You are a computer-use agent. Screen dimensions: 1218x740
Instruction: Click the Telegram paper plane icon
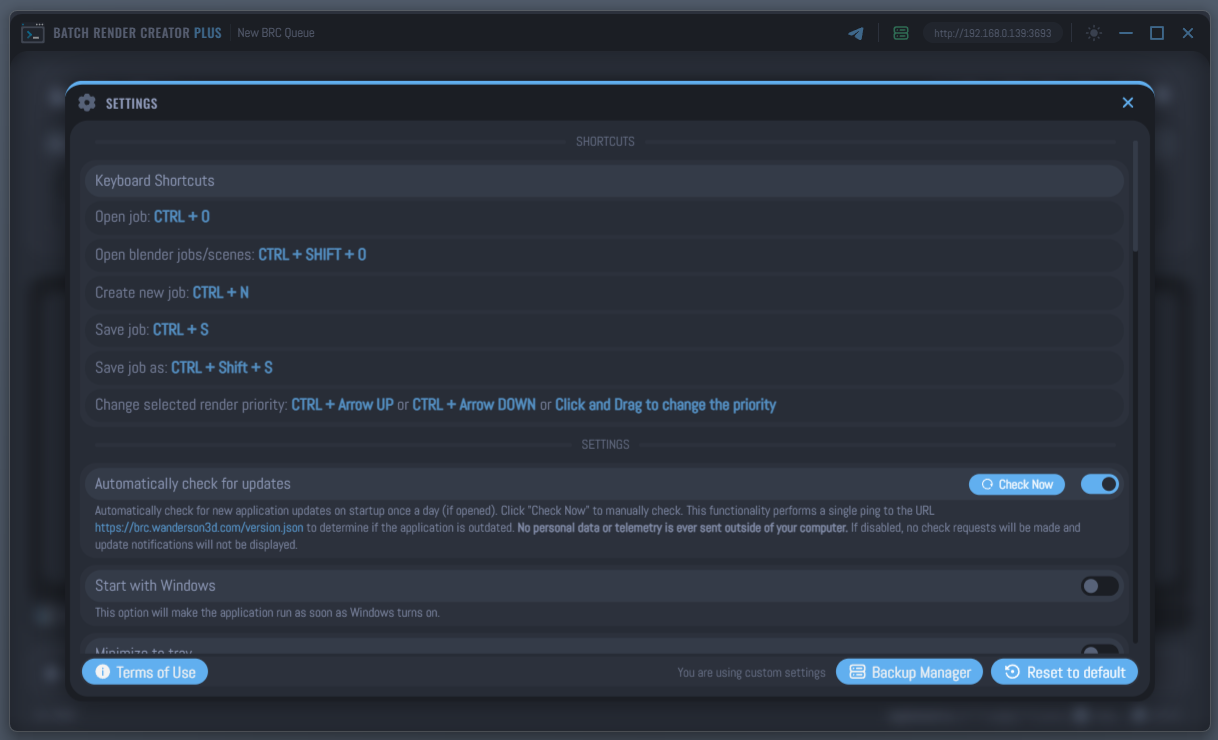856,33
